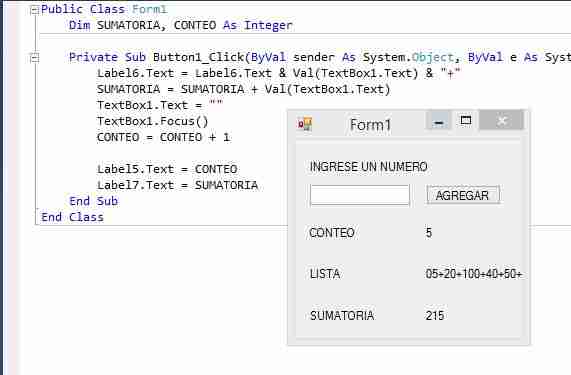The image size is (571, 375).
Task: Collapse the Button1_Click Sub region
Action: (x=35, y=58)
